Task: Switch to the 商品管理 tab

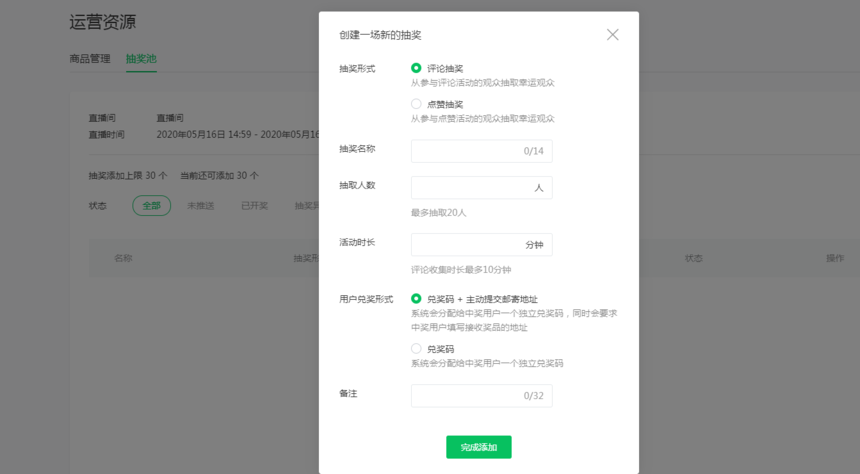Action: 90,59
